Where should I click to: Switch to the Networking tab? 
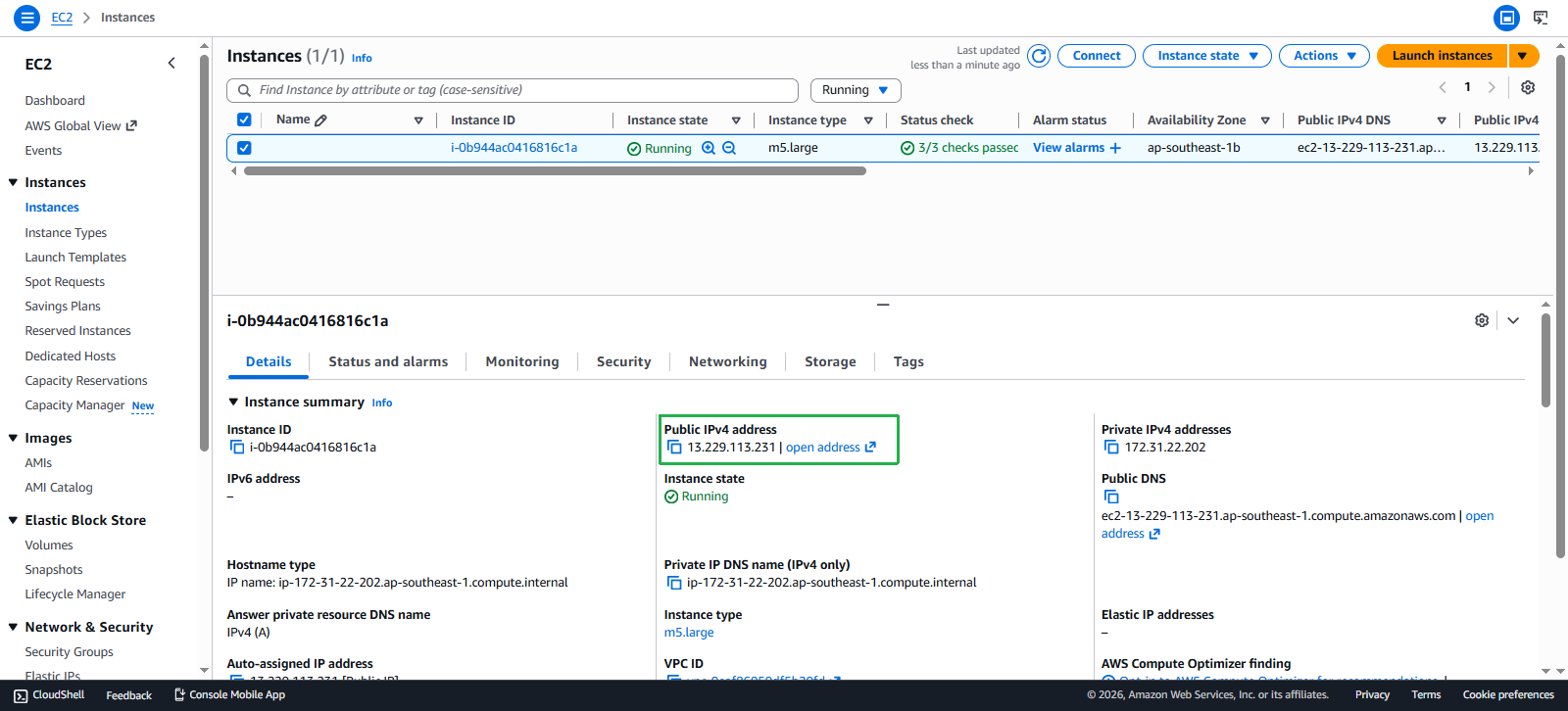pos(728,361)
